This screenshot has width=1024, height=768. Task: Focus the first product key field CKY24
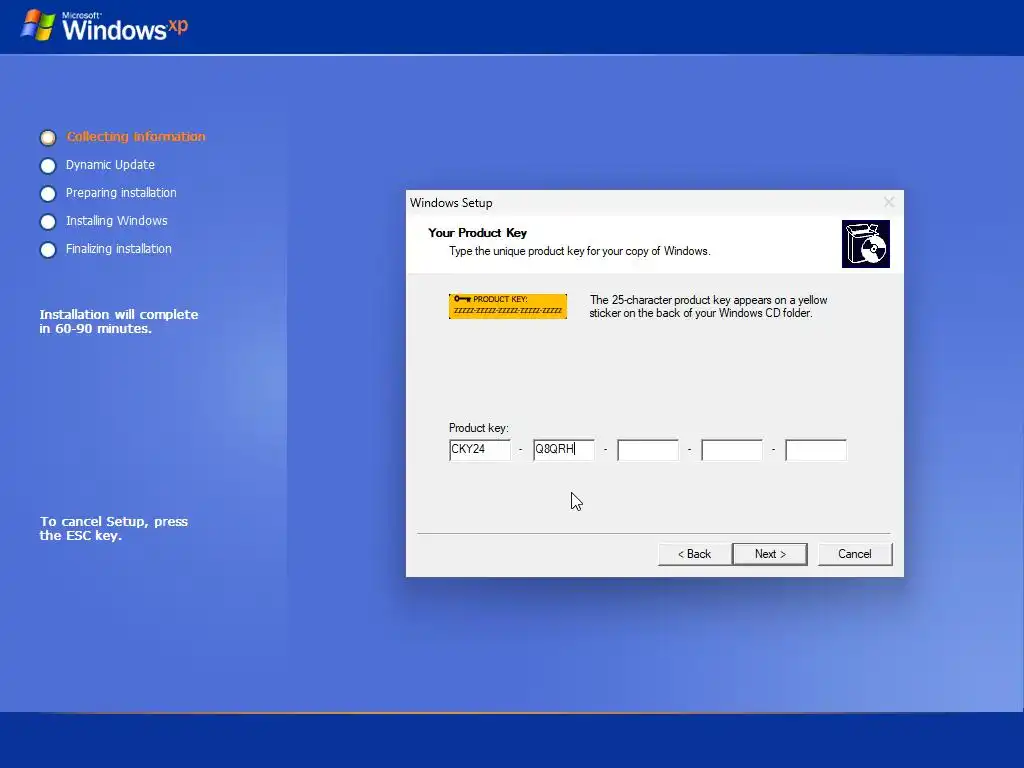[x=479, y=449]
